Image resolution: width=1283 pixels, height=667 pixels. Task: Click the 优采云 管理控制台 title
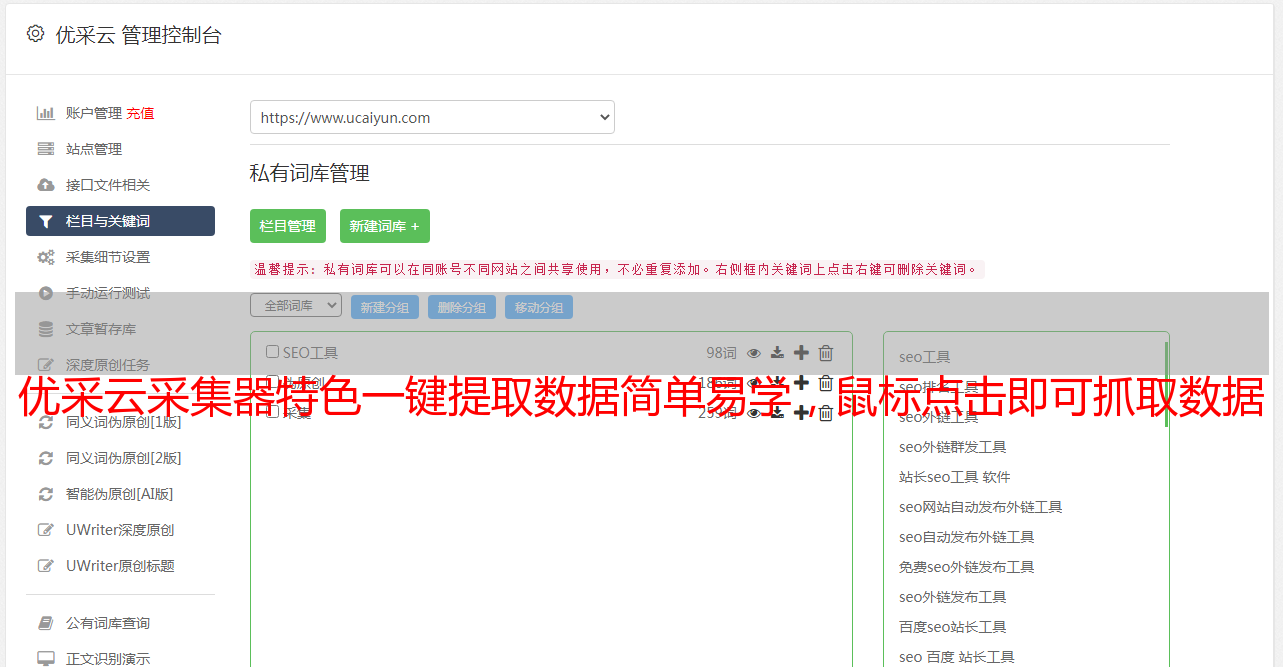pyautogui.click(x=138, y=35)
